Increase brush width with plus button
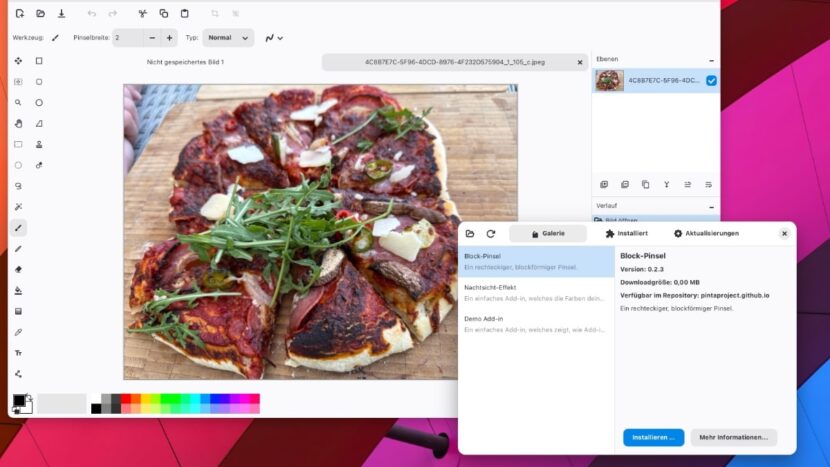830x467 pixels. [x=169, y=38]
